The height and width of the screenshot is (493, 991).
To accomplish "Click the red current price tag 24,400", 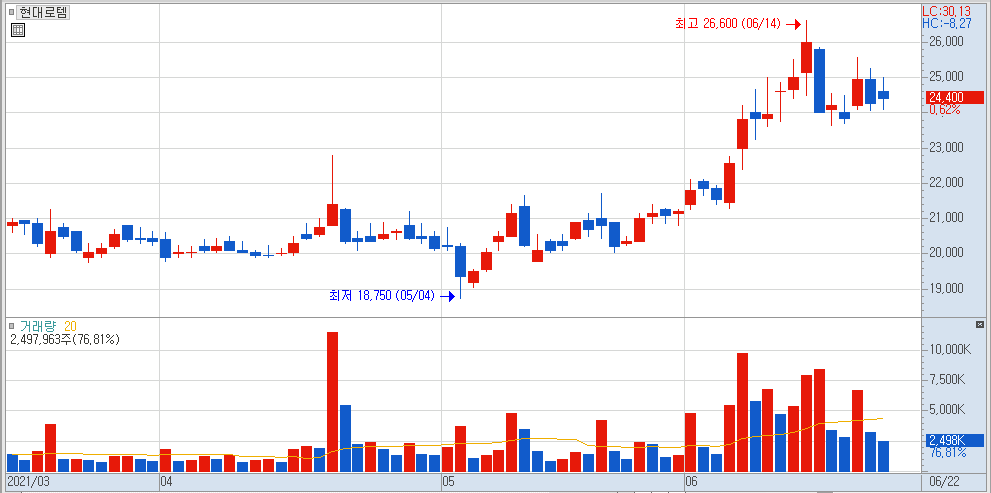I will click(956, 97).
